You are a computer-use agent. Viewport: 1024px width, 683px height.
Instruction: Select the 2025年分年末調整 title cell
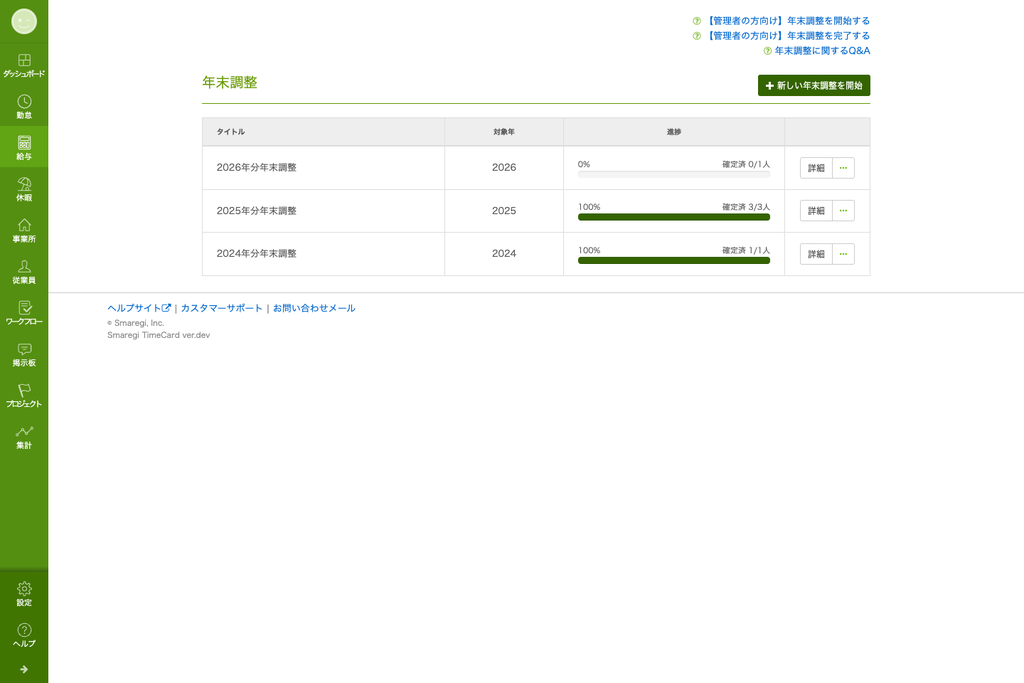tap(323, 211)
